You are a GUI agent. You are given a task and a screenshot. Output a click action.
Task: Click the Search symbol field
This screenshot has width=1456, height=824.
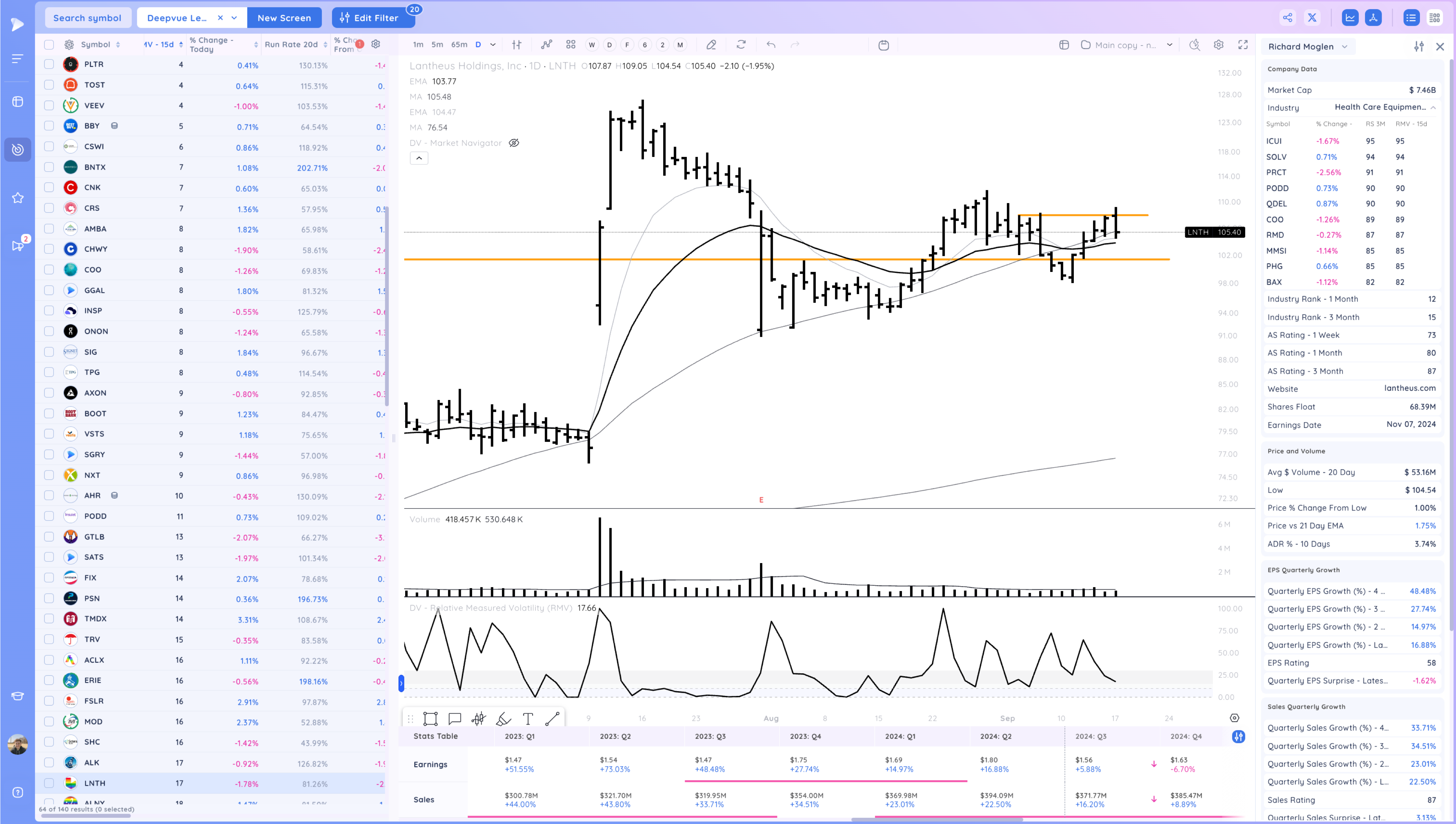(x=87, y=17)
